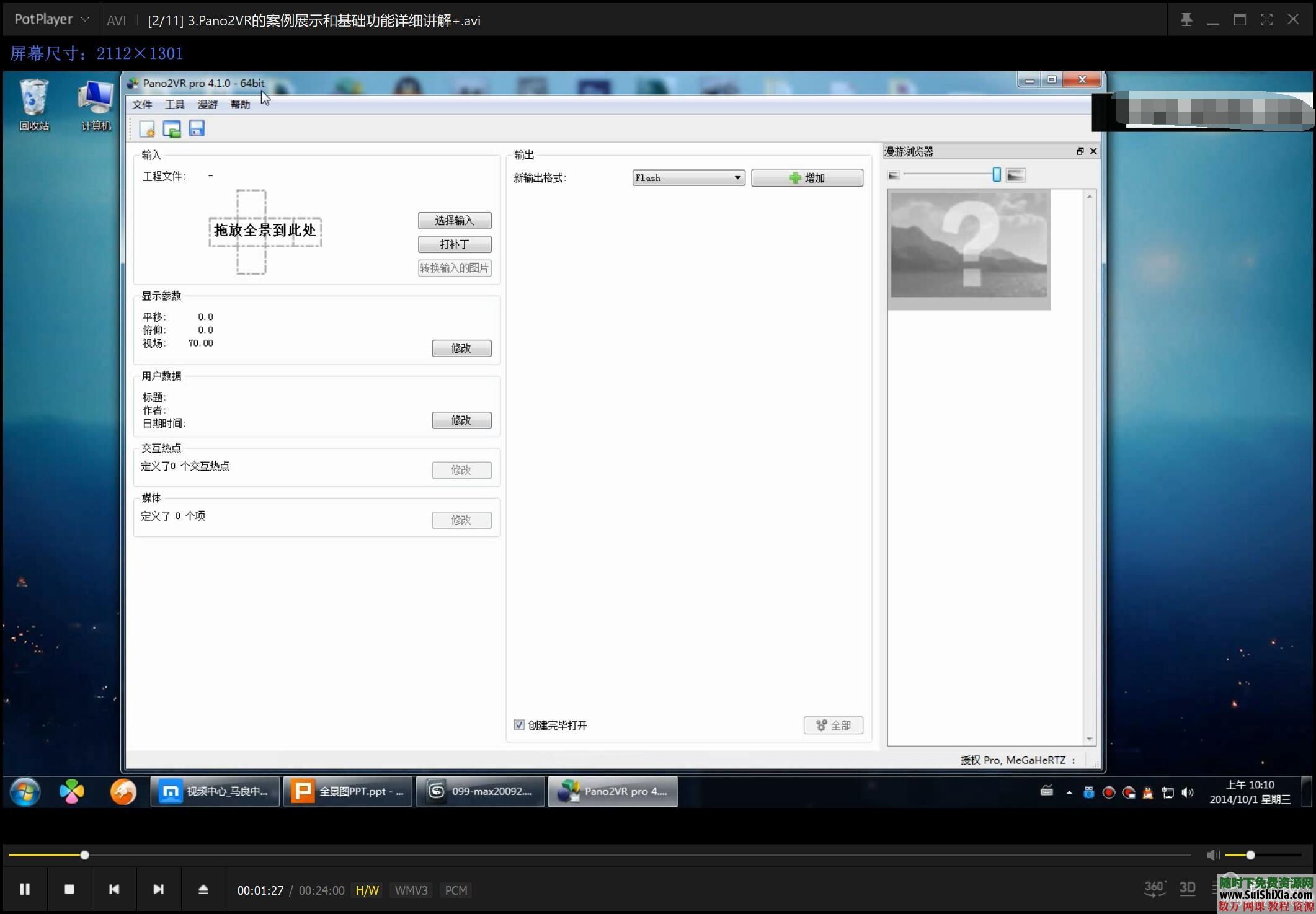The image size is (1316, 914).
Task: Close the 漫游浏览器 panel
Action: coord(1093,151)
